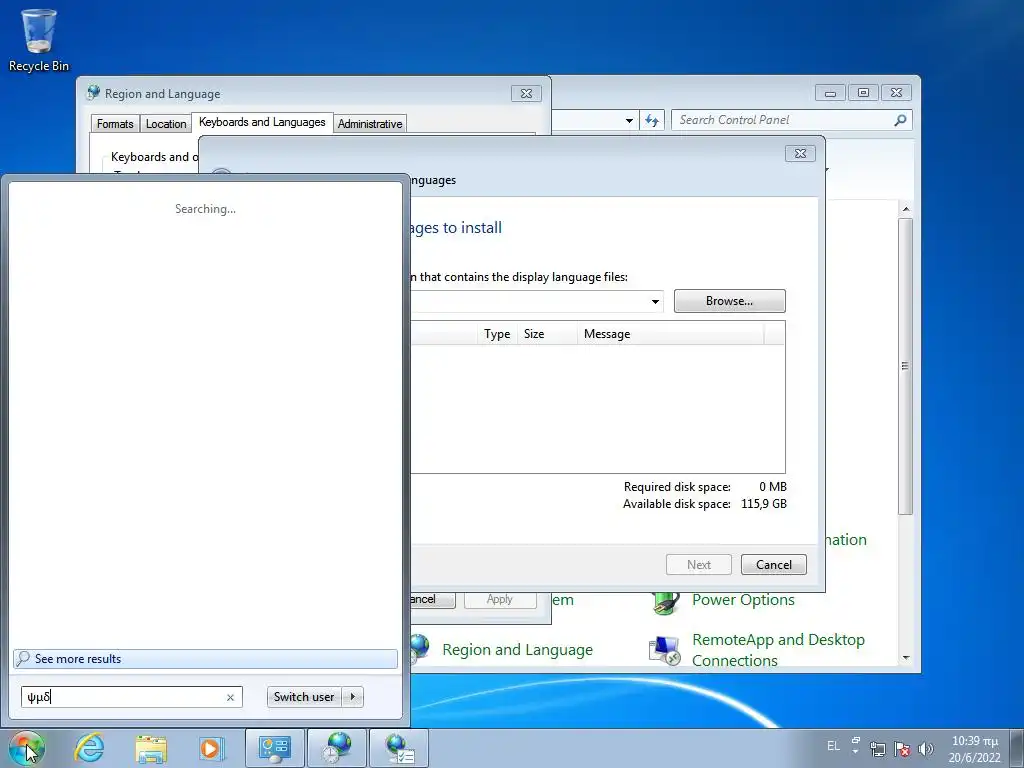Image resolution: width=1024 pixels, height=768 pixels.
Task: Click the Cancel button in the install wizard
Action: coord(774,565)
